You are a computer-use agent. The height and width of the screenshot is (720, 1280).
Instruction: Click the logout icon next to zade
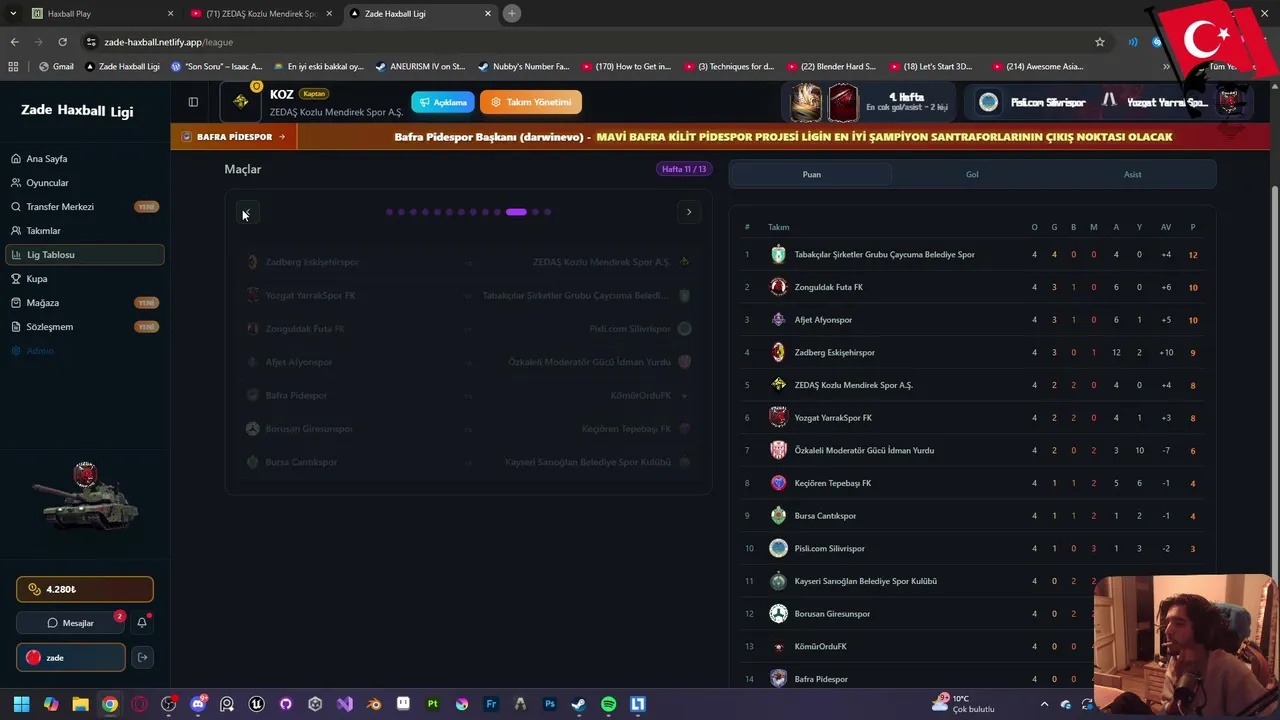(143, 657)
